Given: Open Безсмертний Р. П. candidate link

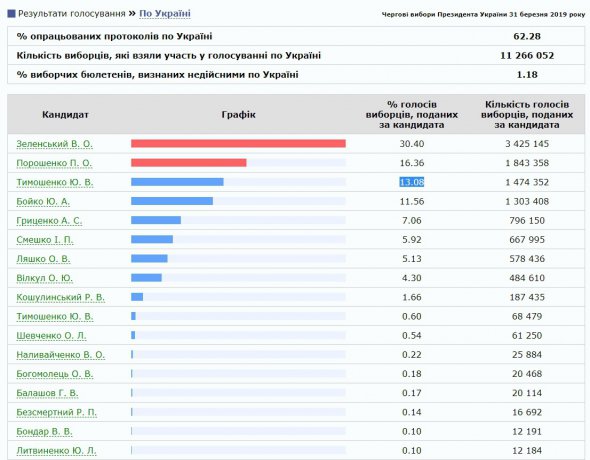Looking at the screenshot, I should pyautogui.click(x=56, y=413).
